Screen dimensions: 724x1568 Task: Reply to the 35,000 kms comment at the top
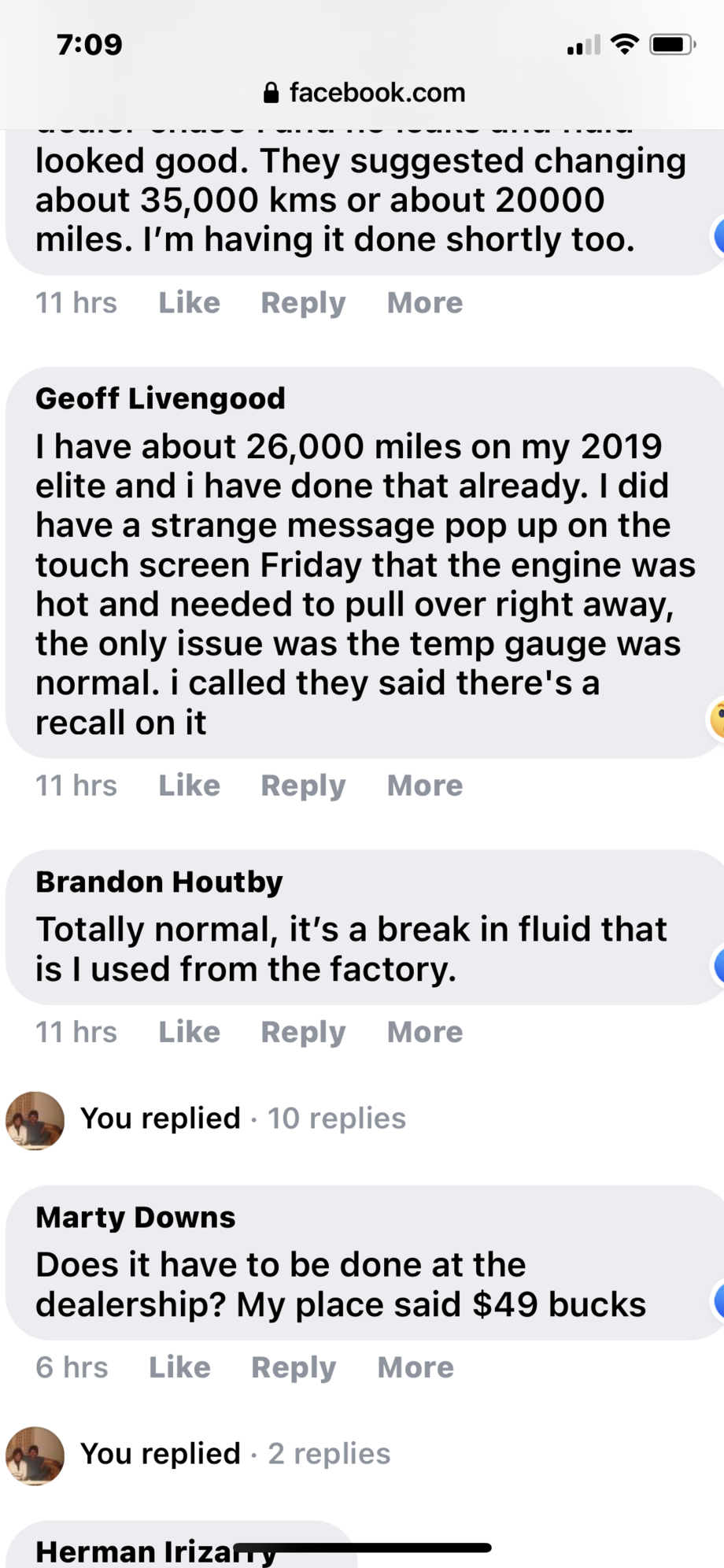[303, 303]
